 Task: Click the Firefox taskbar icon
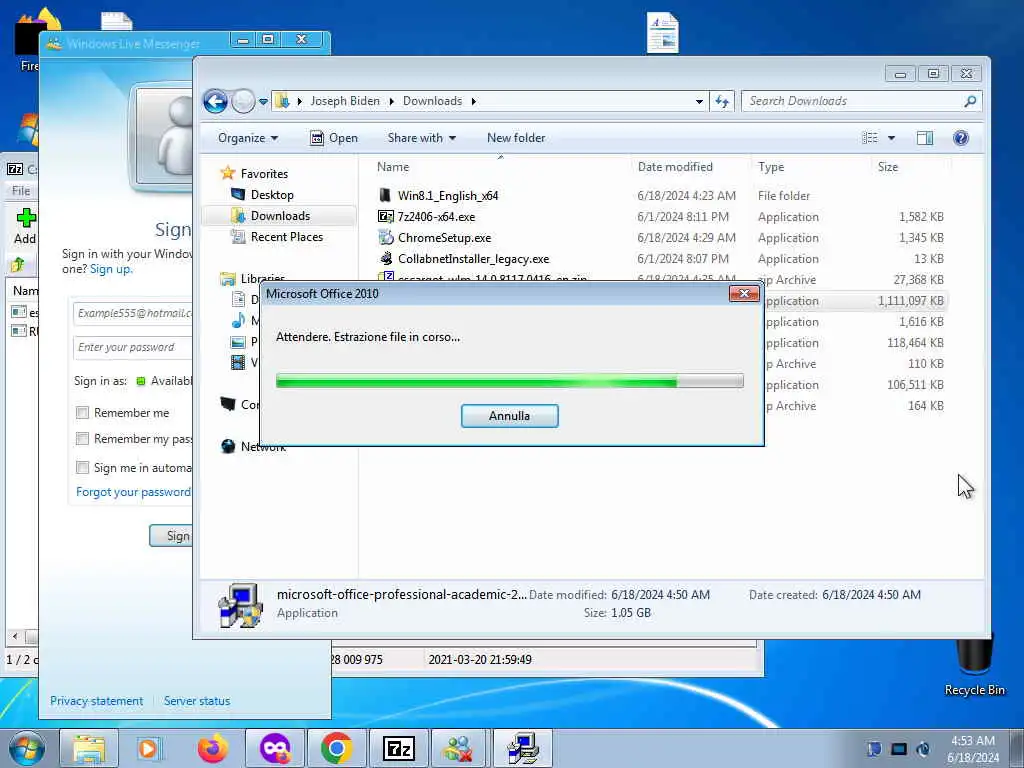click(213, 748)
